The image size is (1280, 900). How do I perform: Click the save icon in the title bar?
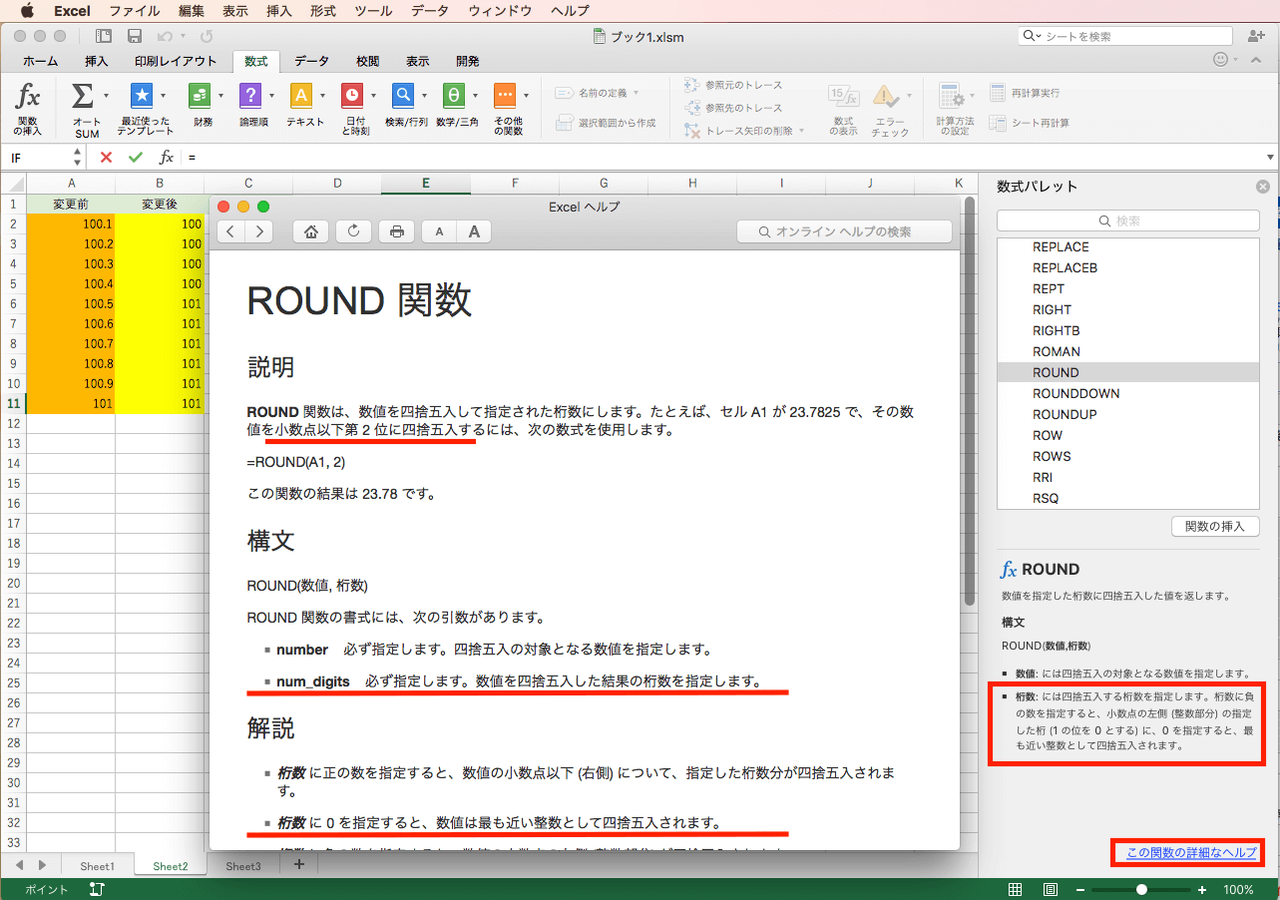tap(134, 36)
